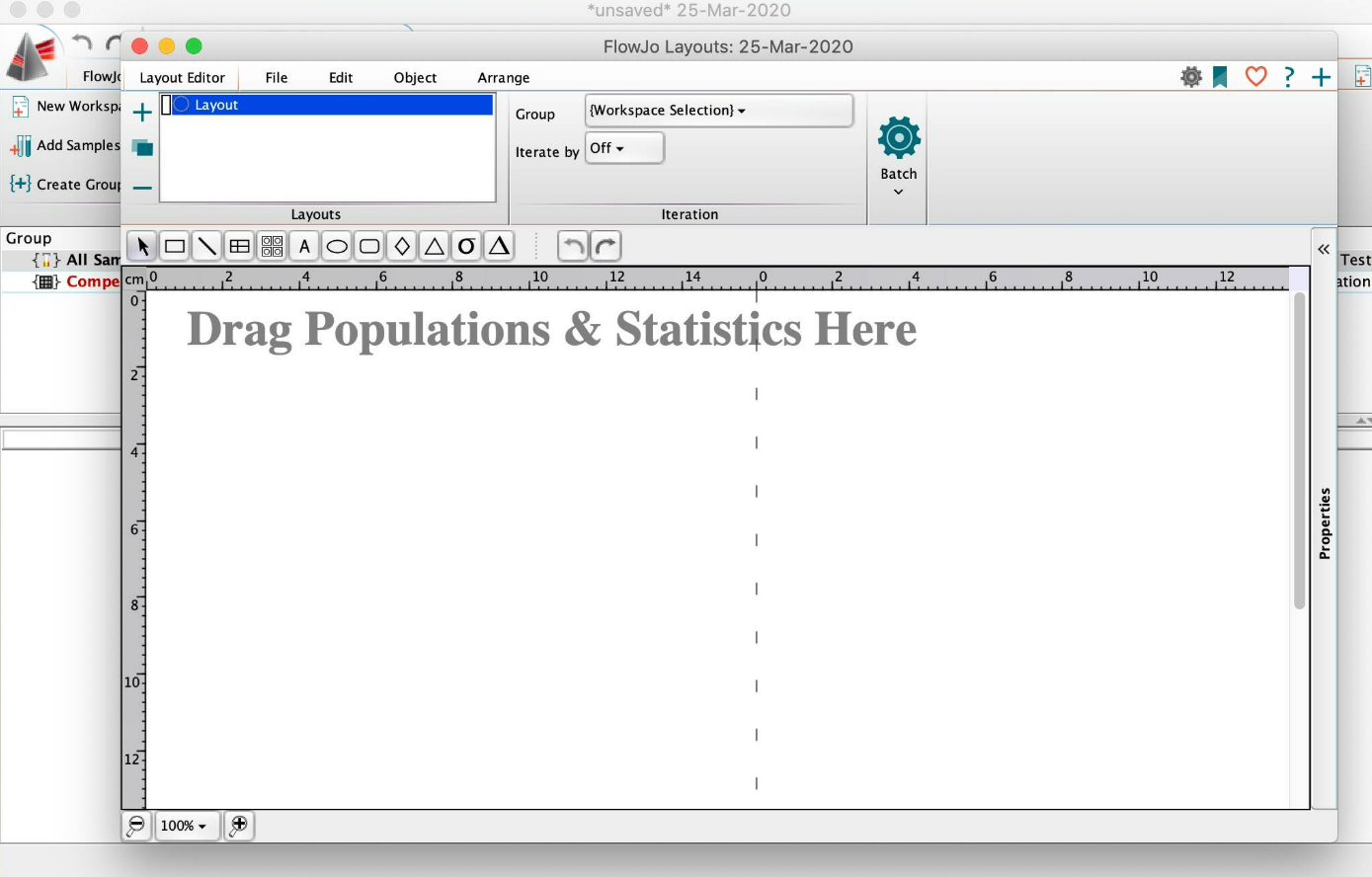Click the plus icon beside the help icon
Screen dimensions: 1372x877
pos(1321,77)
